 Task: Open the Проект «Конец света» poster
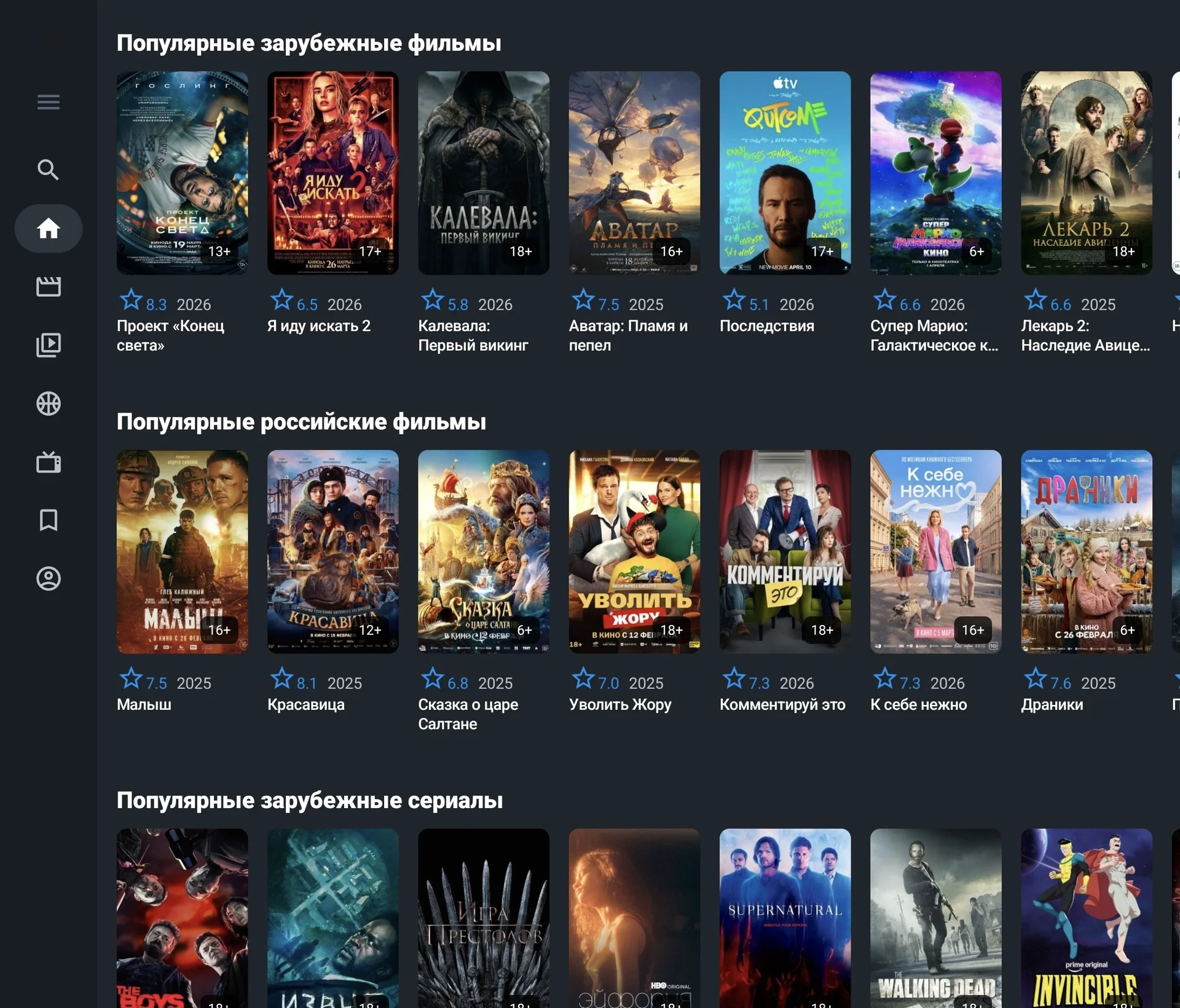tap(183, 173)
